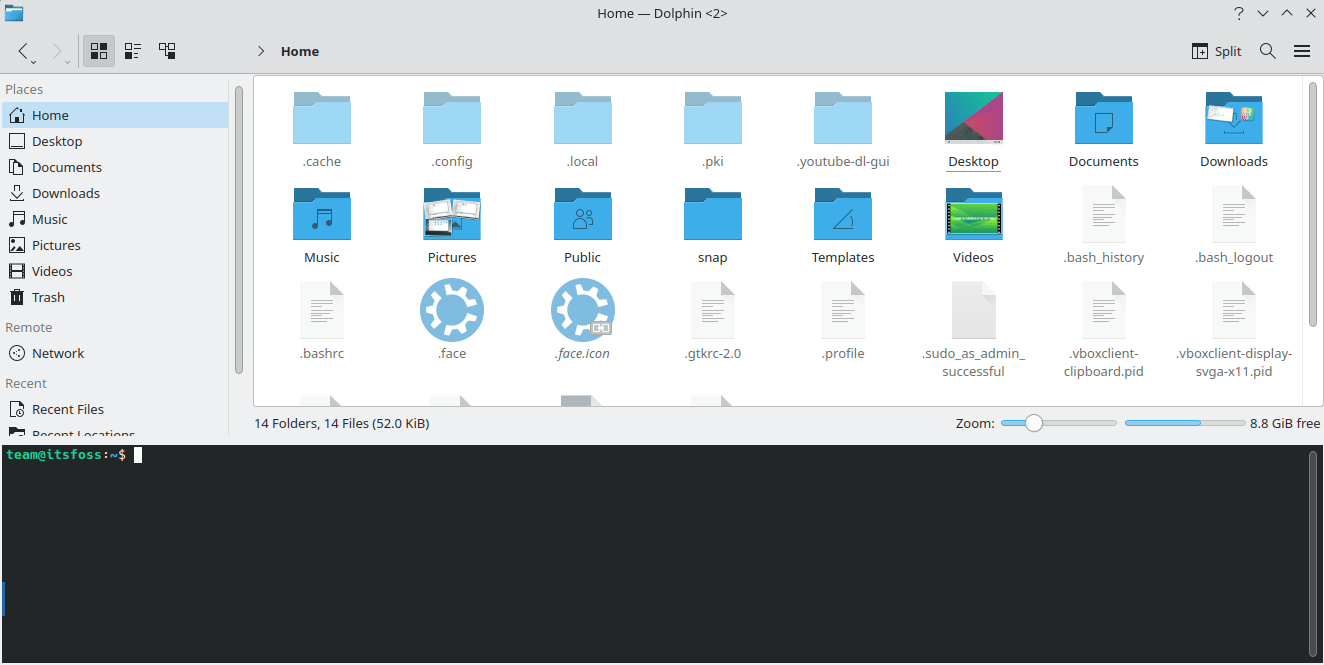Select Recent Files in sidebar
The height and width of the screenshot is (665, 1324).
(x=64, y=409)
